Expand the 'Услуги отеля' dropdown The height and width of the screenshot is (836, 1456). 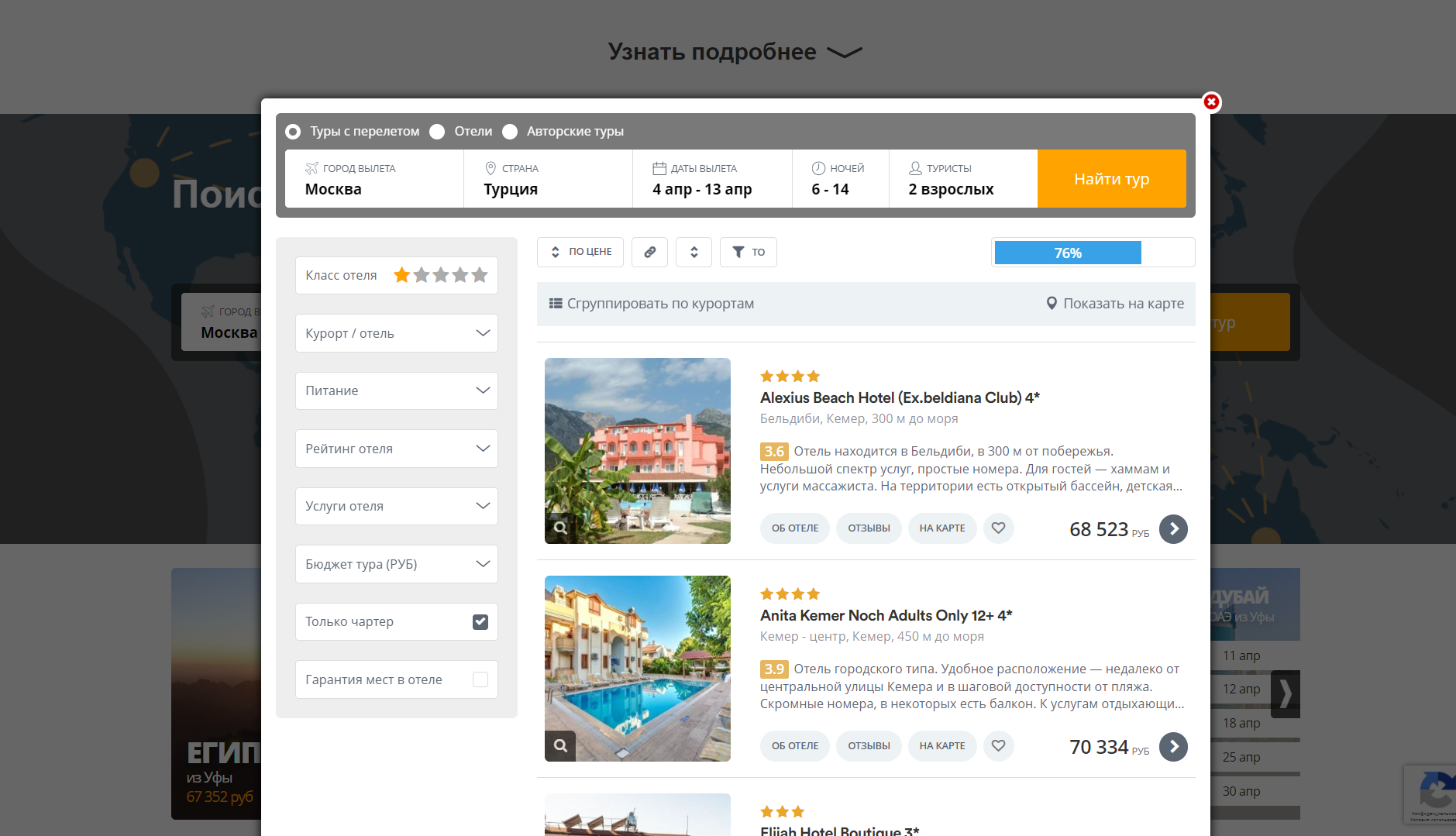point(397,506)
